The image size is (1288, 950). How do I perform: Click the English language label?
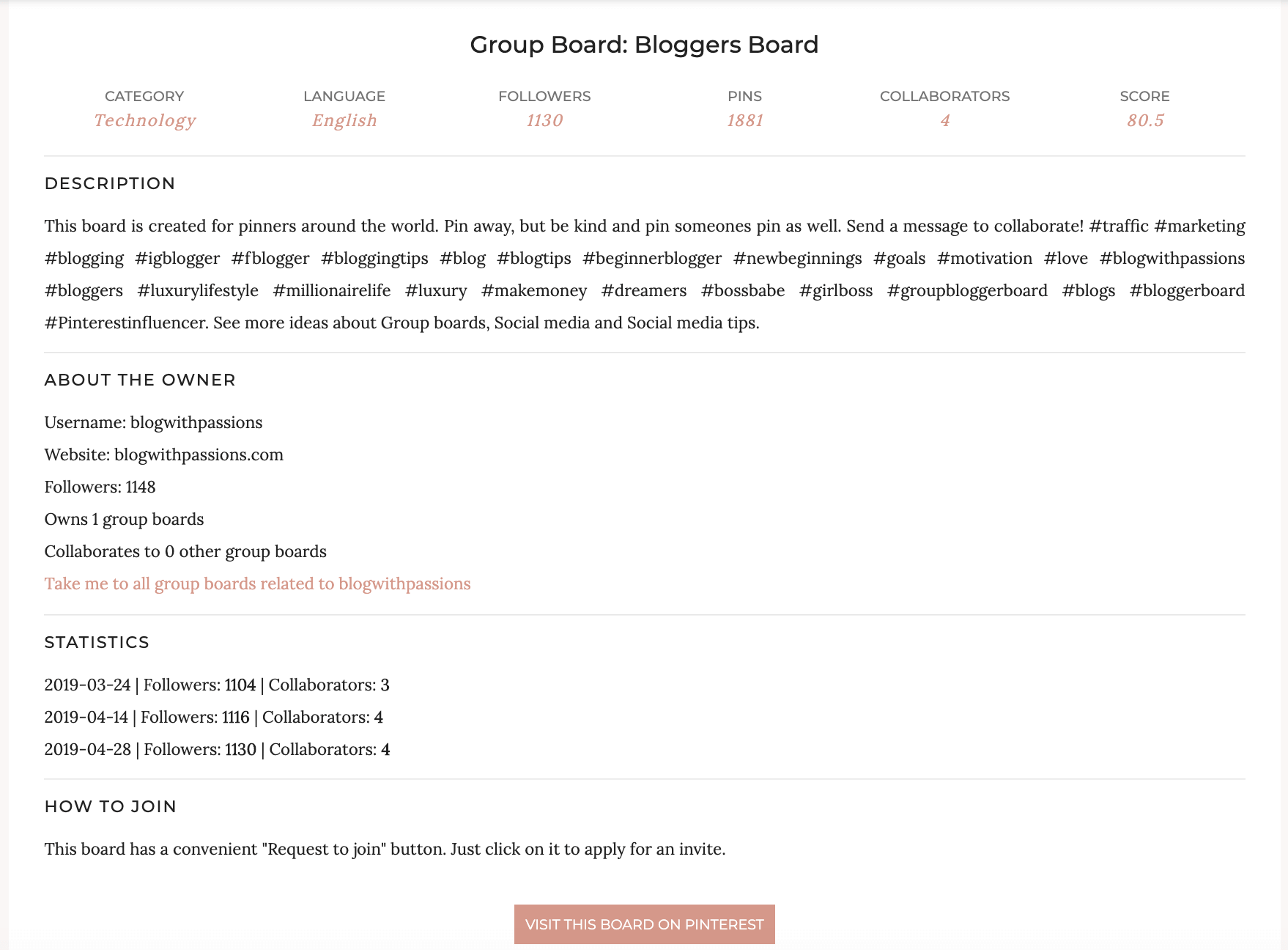click(x=344, y=119)
